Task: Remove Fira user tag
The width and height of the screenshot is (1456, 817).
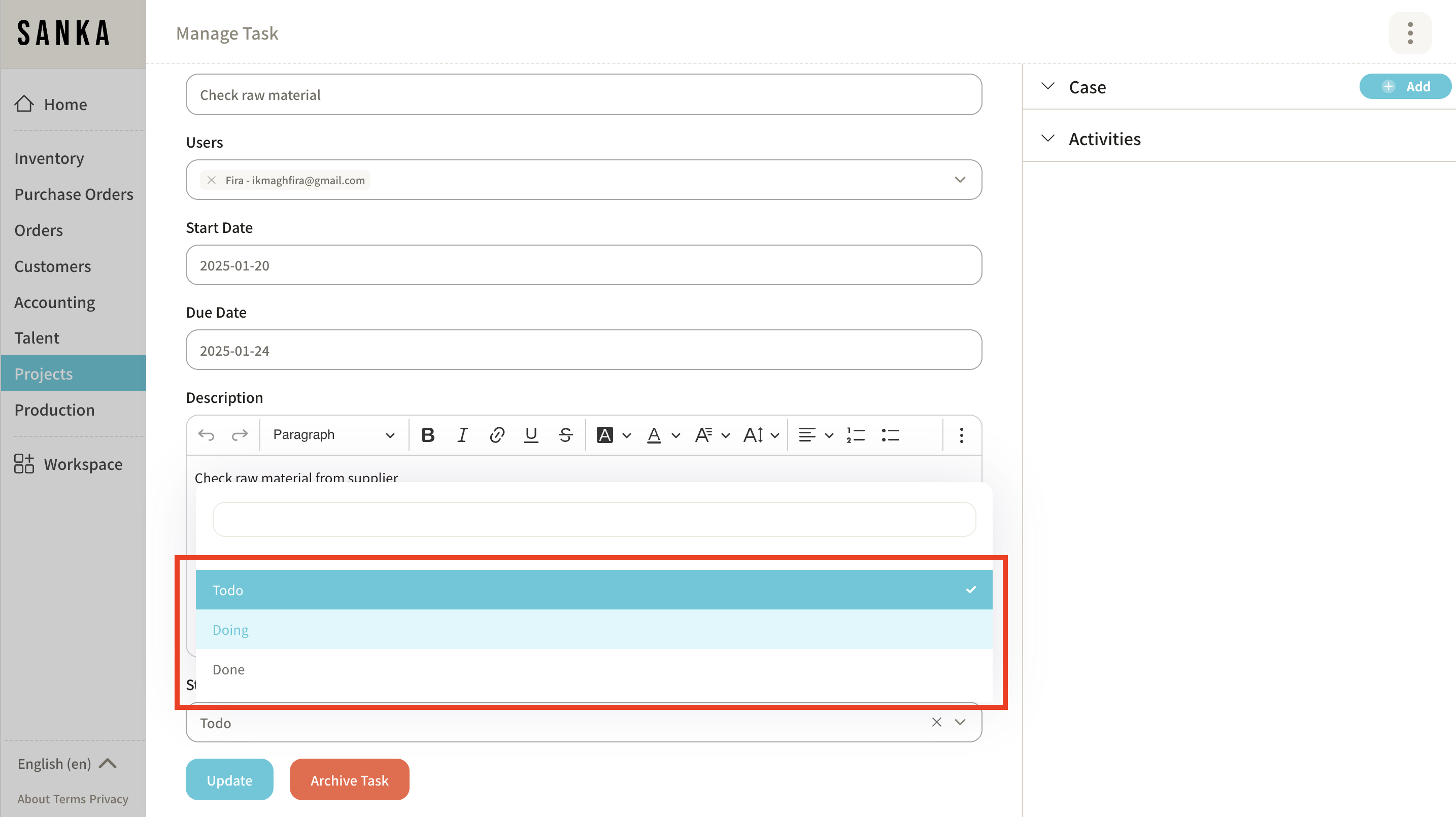Action: [212, 180]
